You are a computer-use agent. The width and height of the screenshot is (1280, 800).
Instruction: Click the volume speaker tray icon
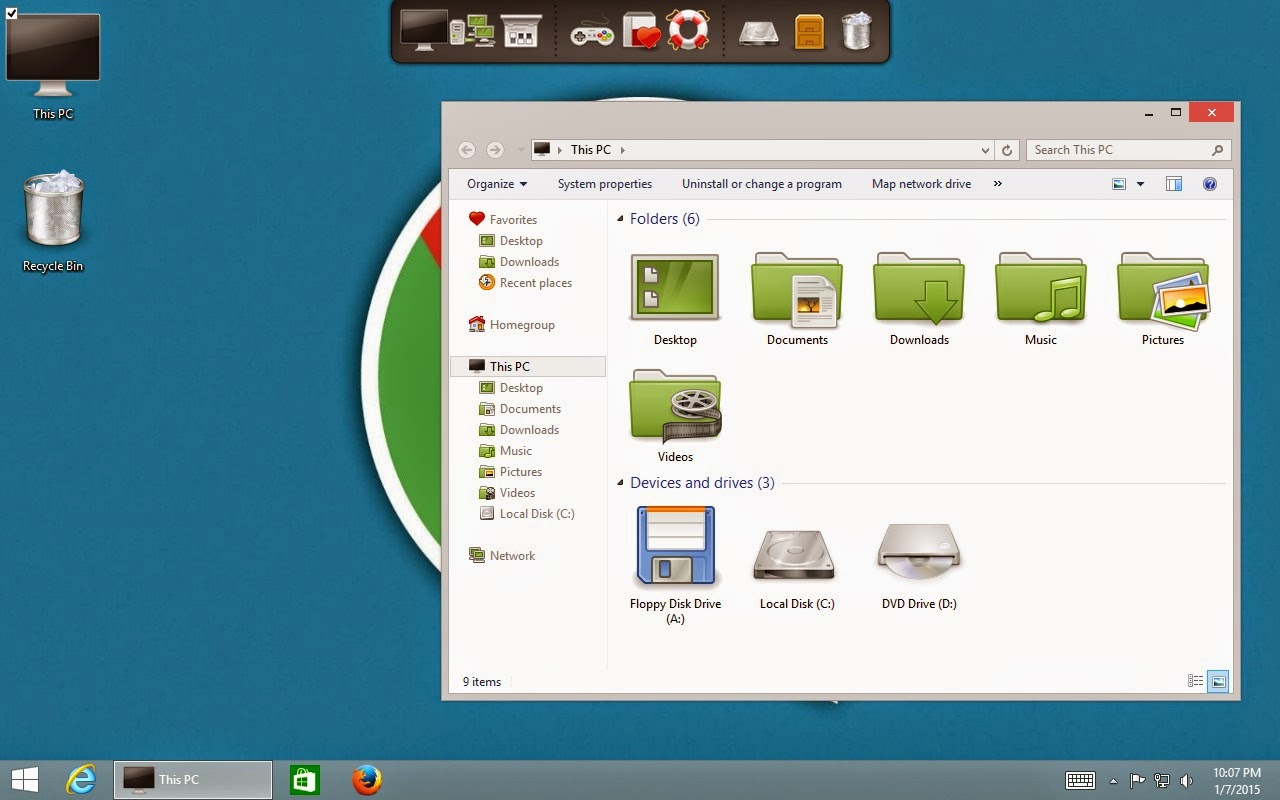(1187, 781)
